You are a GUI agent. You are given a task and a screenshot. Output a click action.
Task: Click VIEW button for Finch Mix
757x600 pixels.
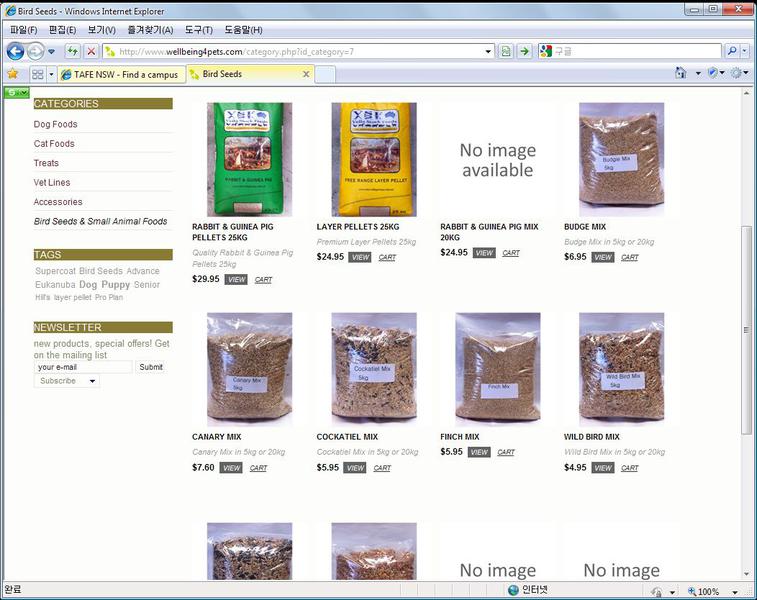pyautogui.click(x=479, y=452)
